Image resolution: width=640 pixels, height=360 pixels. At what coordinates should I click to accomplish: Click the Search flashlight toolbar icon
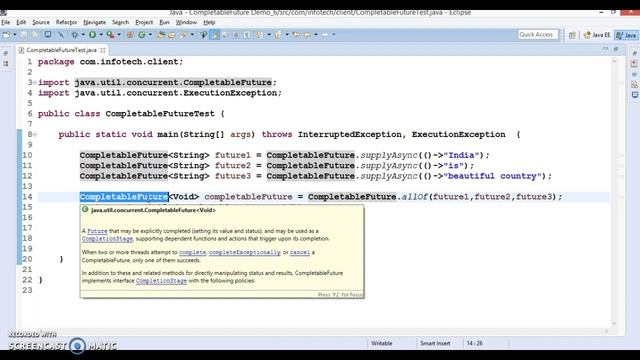[x=183, y=35]
